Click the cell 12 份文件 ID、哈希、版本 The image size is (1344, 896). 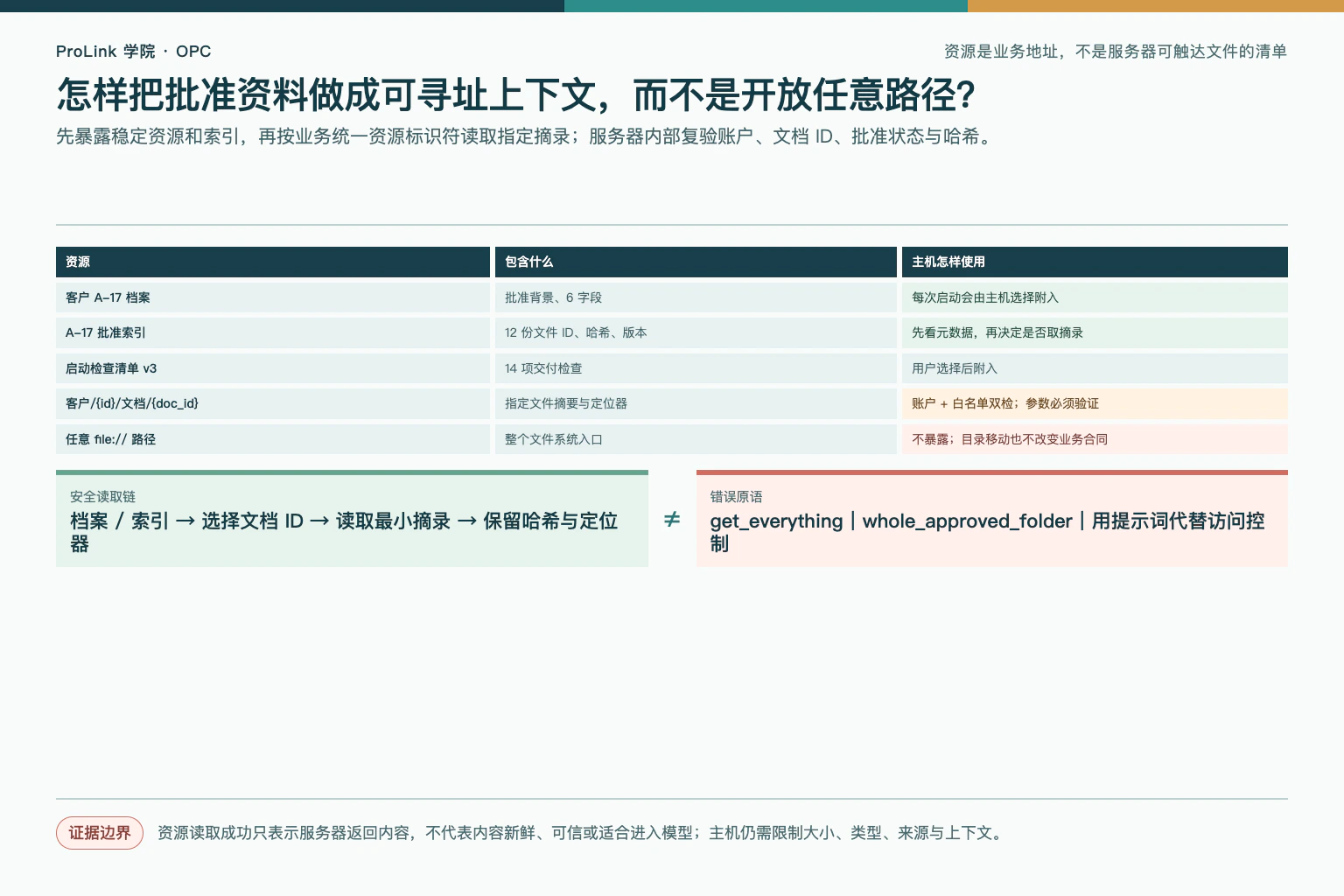(696, 332)
